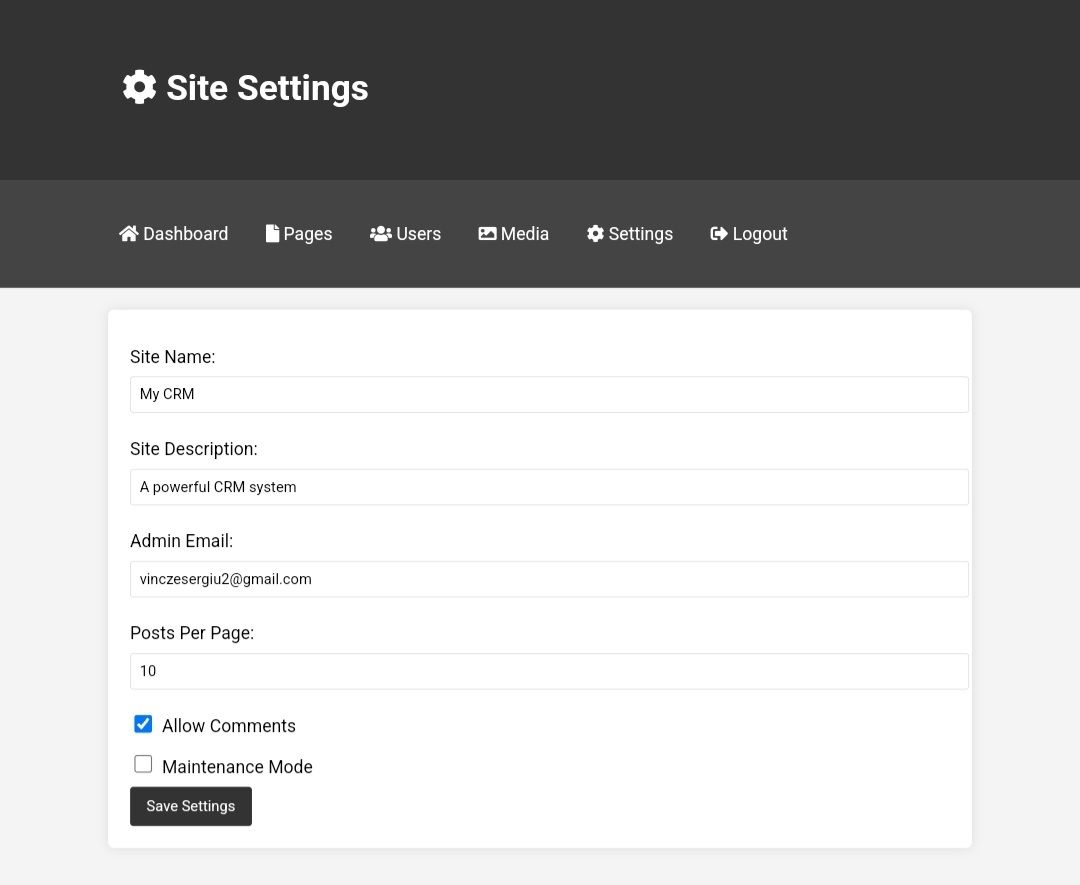Screen dimensions: 1080x885
Task: Open the Users nav link
Action: (418, 234)
